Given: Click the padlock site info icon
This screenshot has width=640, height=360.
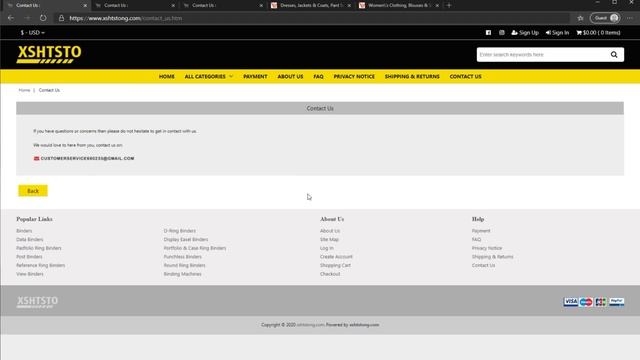Looking at the screenshot, I should point(61,18).
